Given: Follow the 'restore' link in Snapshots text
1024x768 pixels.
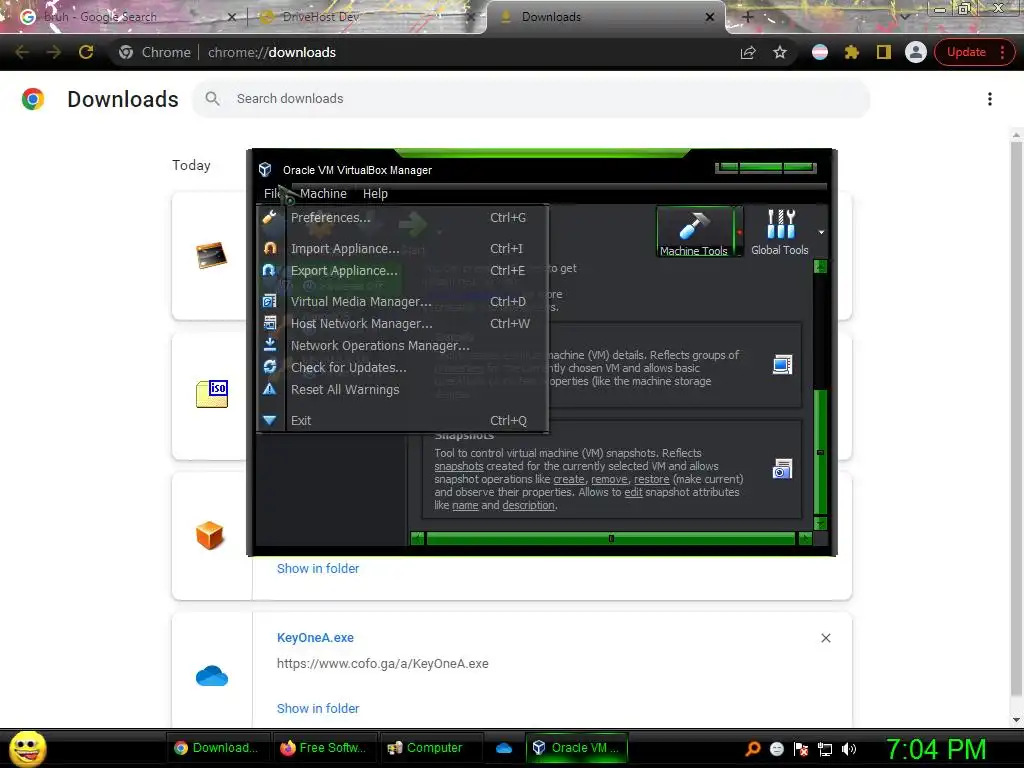Looking at the screenshot, I should tap(651, 479).
